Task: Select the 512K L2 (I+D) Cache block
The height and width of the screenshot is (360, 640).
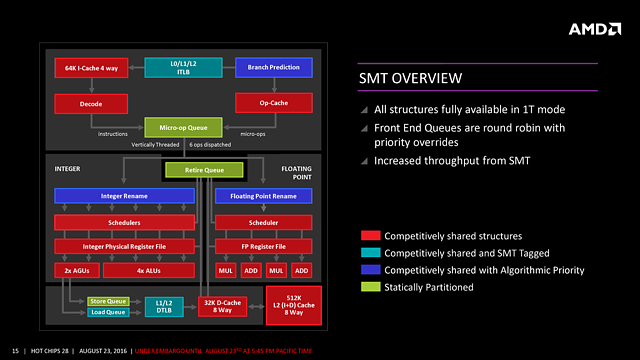Action: pos(294,305)
